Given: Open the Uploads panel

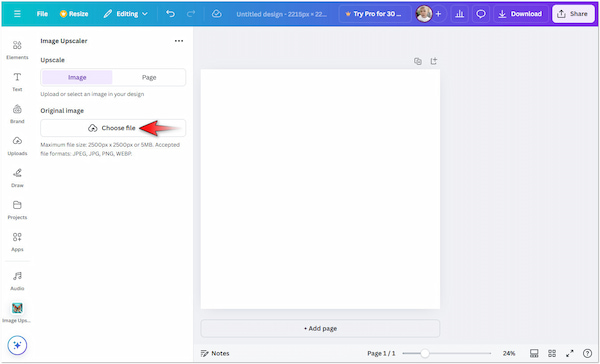Looking at the screenshot, I should 17,146.
